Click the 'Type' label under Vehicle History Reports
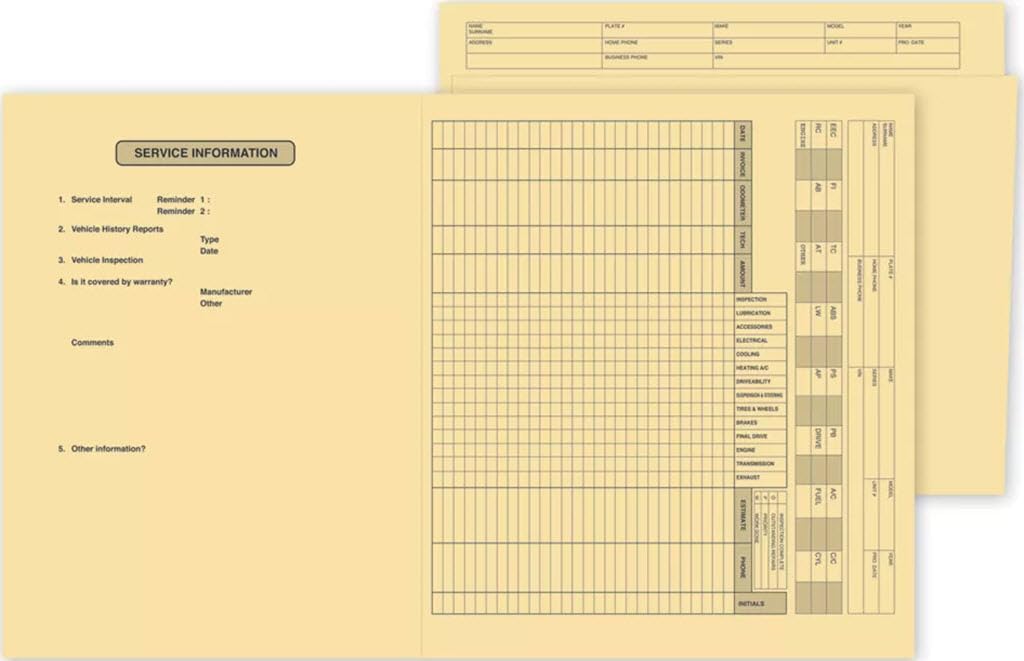 [x=209, y=239]
